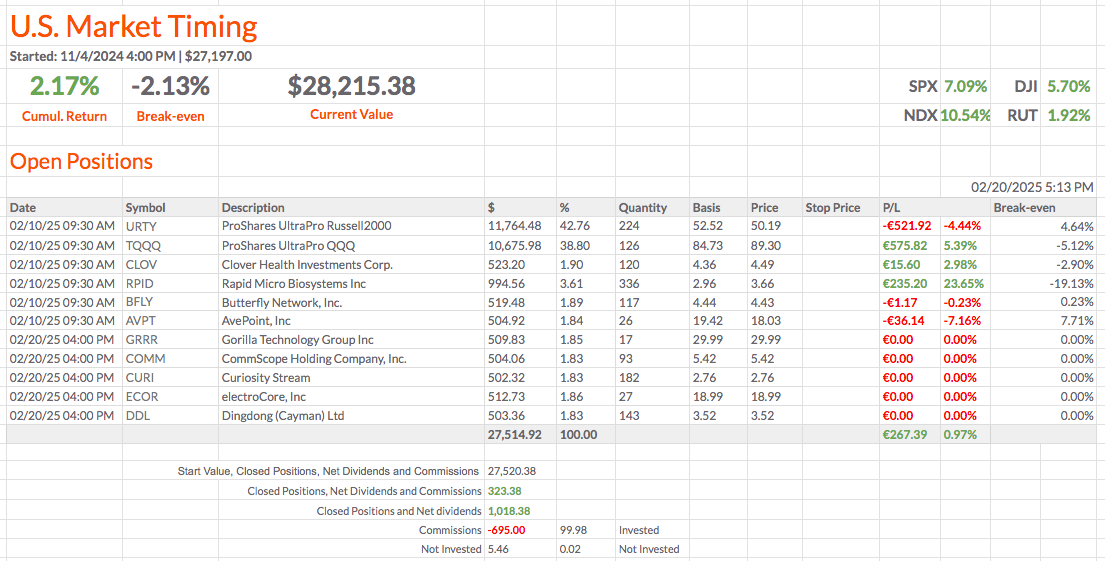Select the 23.65% P/L percentage for RPID
Image resolution: width=1105 pixels, height=561 pixels.
click(x=962, y=283)
